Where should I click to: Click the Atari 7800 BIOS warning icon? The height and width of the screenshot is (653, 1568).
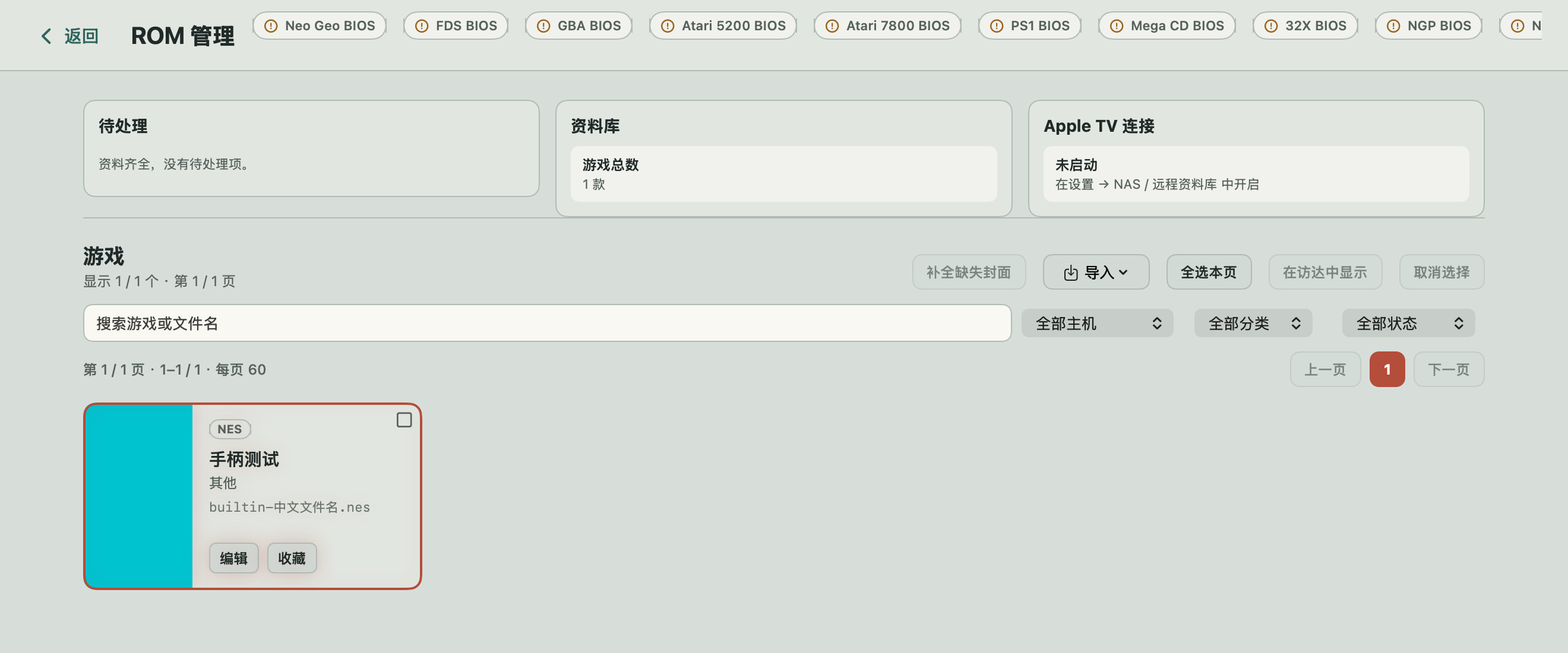pos(832,26)
